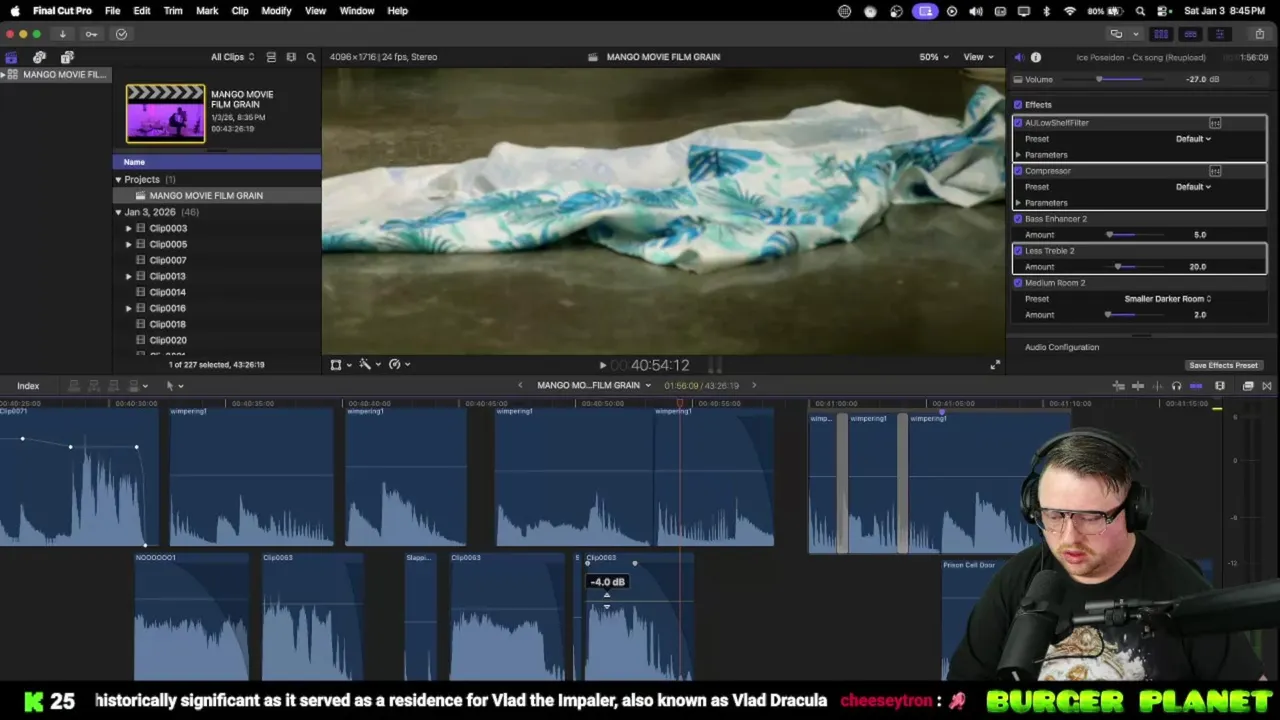
Task: Expand Compressor Parameters disclosure triangle
Action: pos(1018,203)
